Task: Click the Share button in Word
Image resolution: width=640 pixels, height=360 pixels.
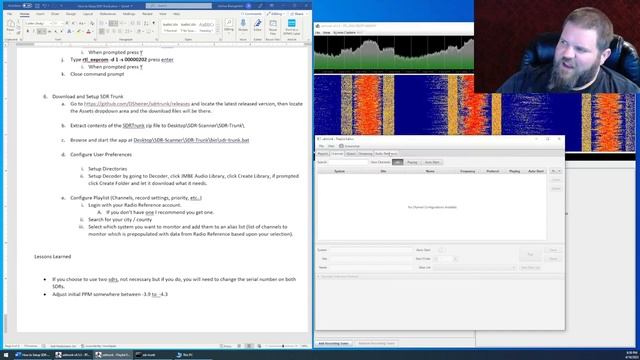Action: (x=298, y=14)
